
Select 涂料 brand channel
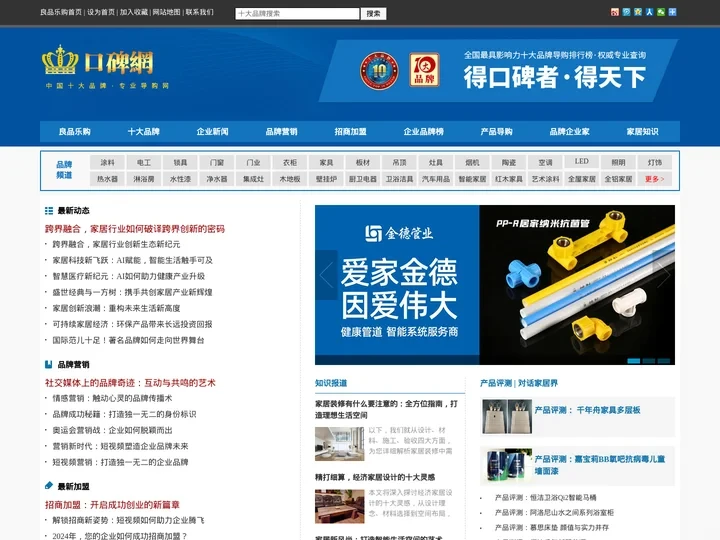coord(107,162)
